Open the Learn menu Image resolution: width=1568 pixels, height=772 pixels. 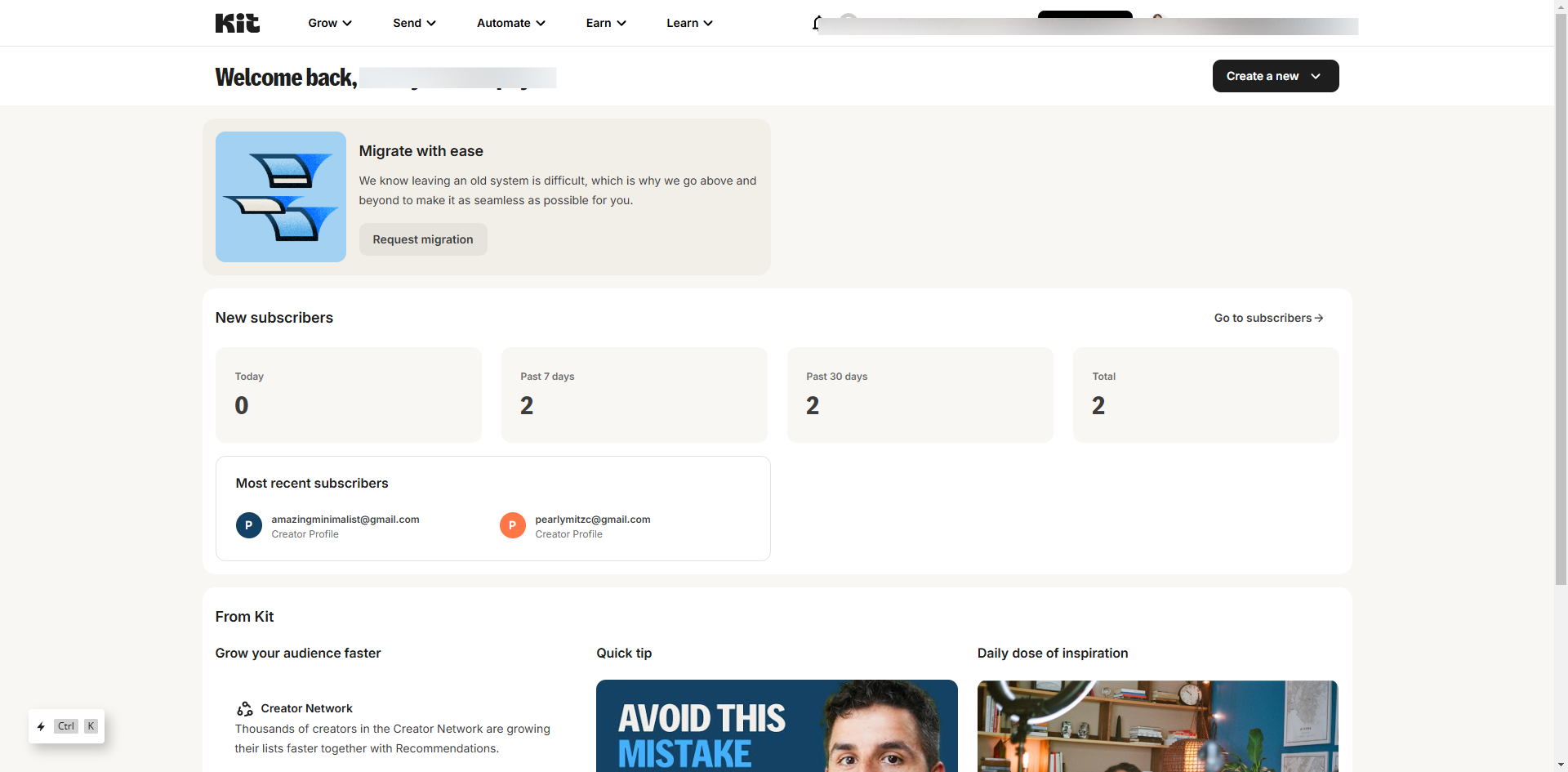pyautogui.click(x=689, y=23)
